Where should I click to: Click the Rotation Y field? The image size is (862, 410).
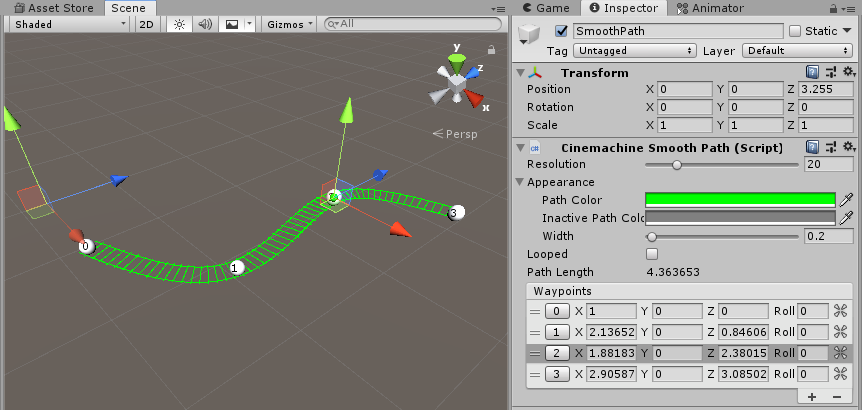[x=755, y=107]
